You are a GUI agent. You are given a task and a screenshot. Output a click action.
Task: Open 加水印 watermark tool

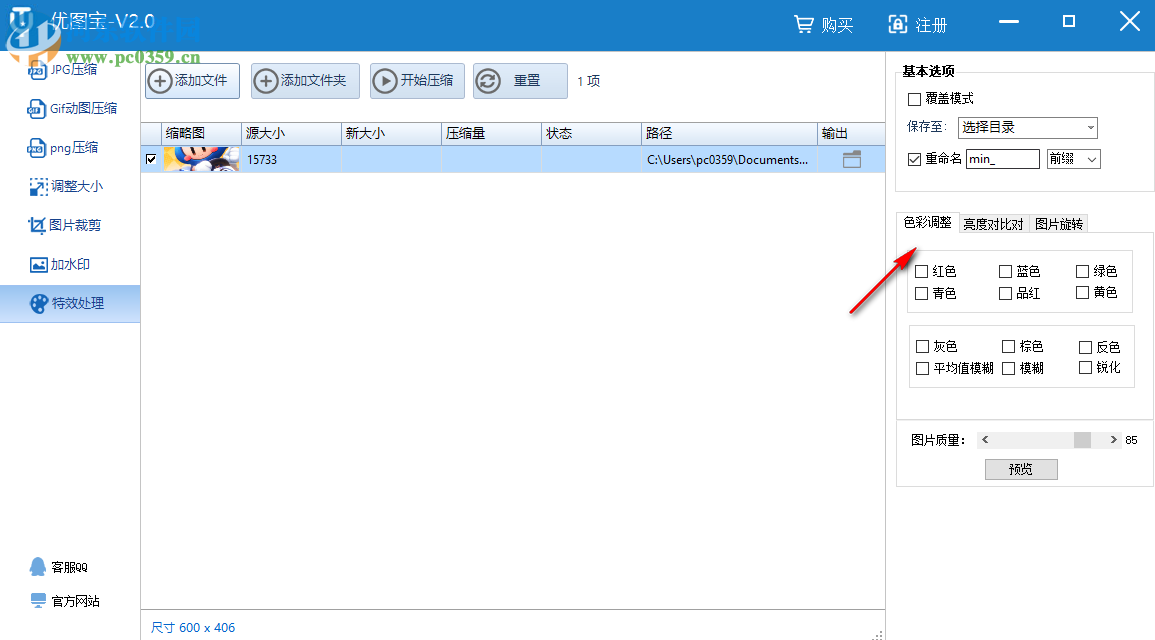[60, 264]
